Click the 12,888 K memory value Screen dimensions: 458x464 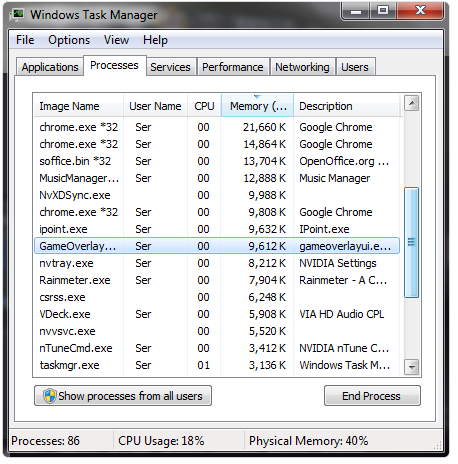pos(265,178)
